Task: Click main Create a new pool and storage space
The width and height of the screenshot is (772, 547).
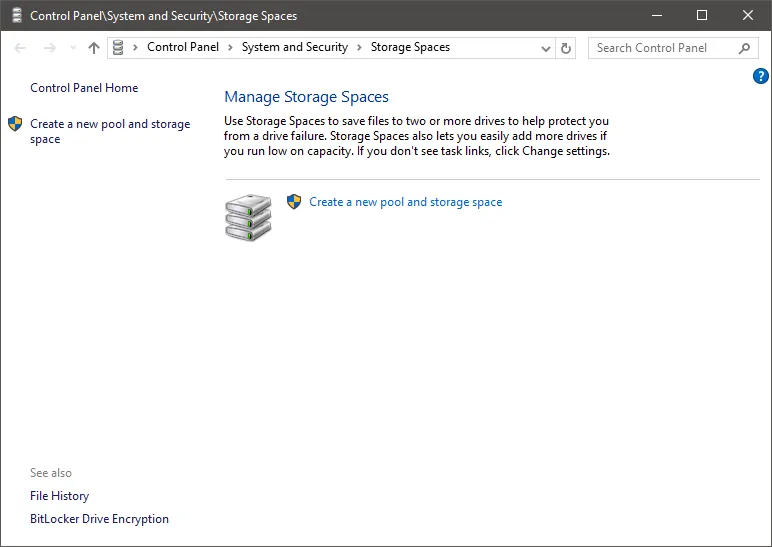Action: click(x=405, y=202)
